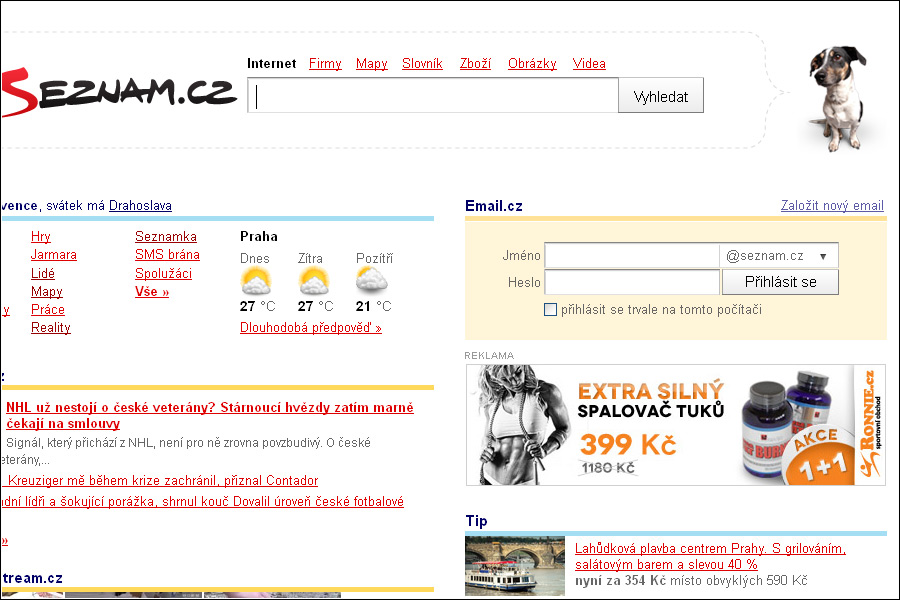Click the Pozítří cloudy weather icon

[371, 280]
